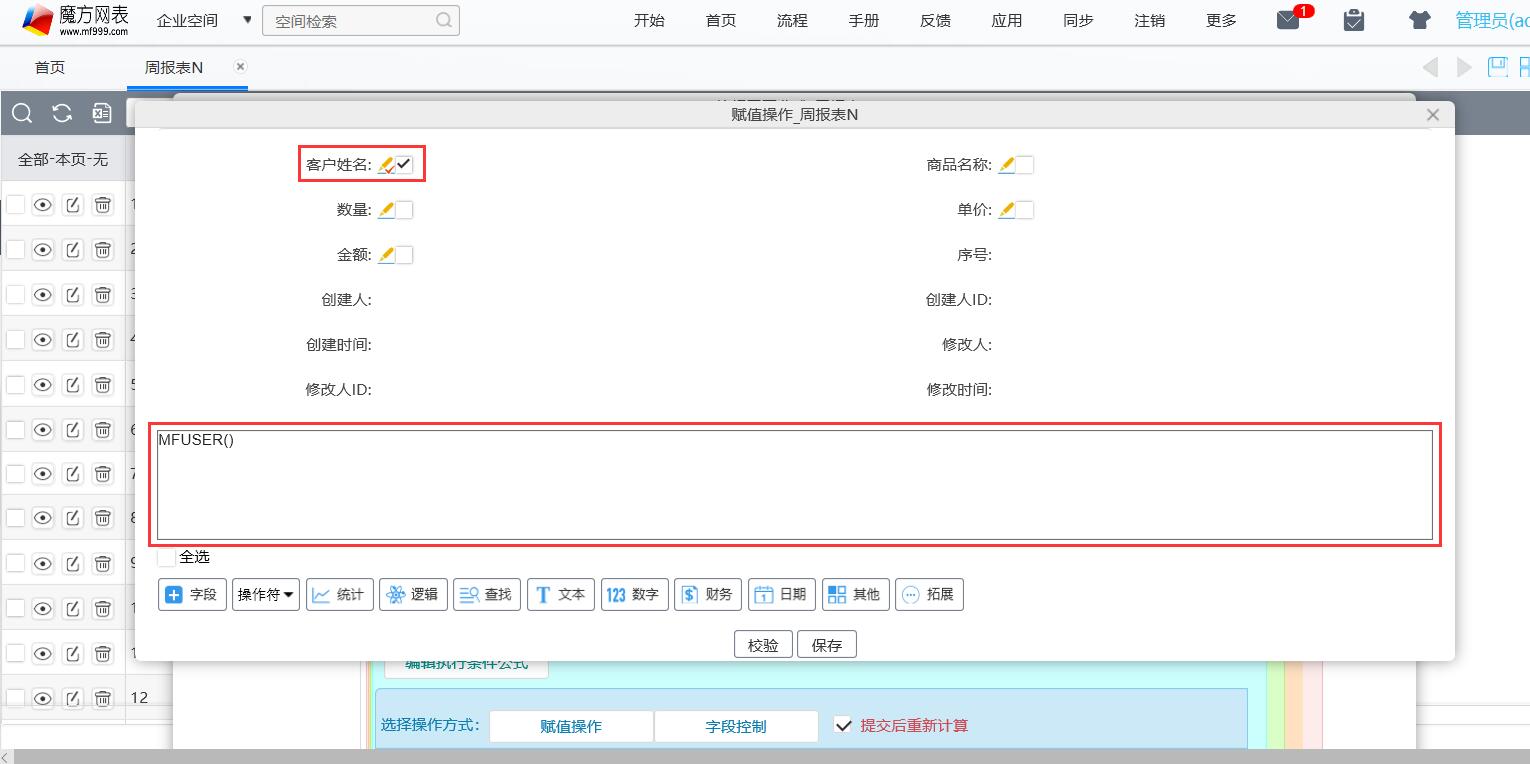This screenshot has height=764, width=1530.
Task: Click the 魔方网表 logo
Action: (x=76, y=20)
